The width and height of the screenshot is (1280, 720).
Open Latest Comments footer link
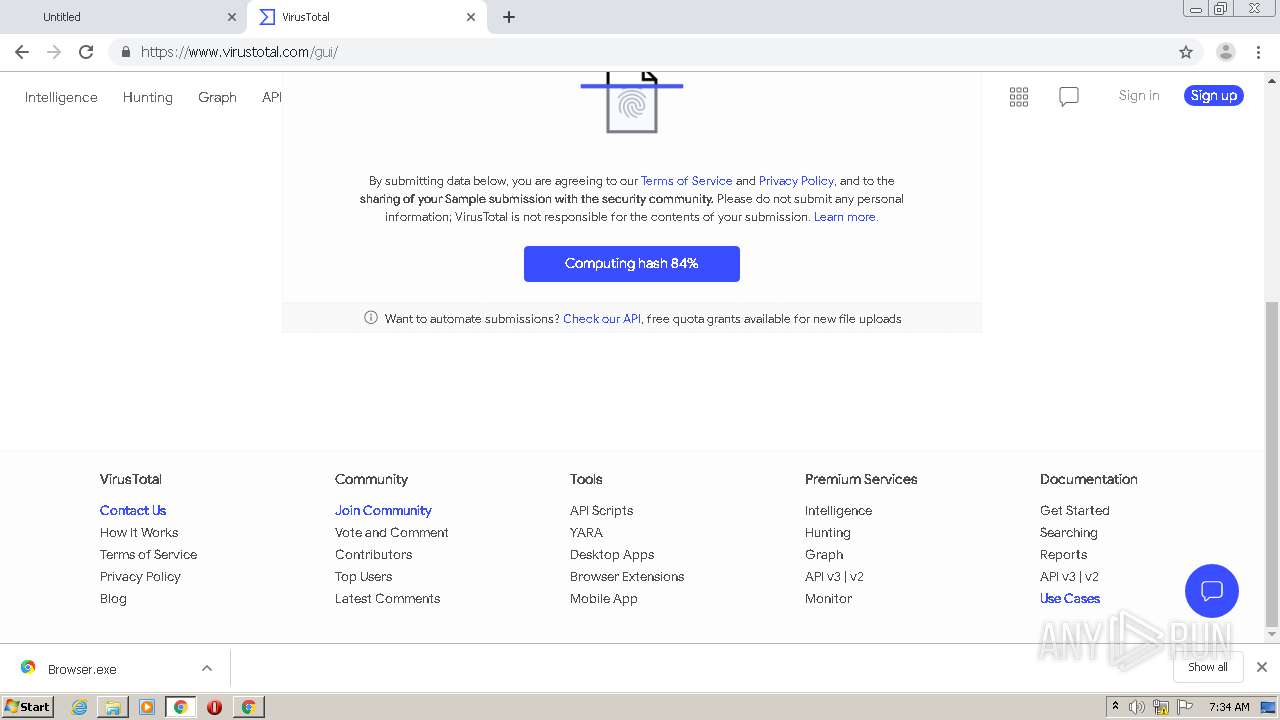pyautogui.click(x=388, y=598)
